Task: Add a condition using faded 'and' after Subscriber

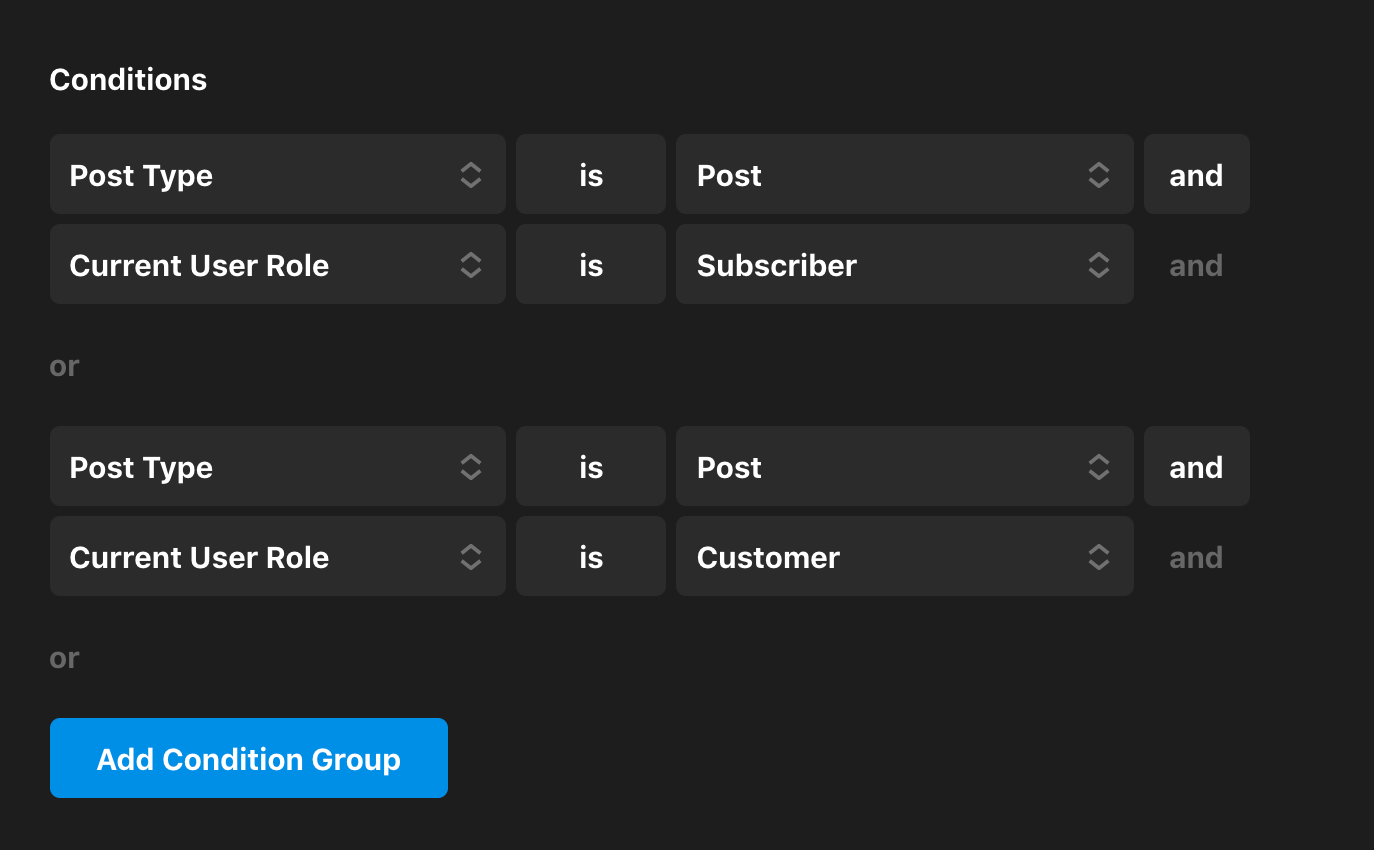Action: coord(1196,265)
